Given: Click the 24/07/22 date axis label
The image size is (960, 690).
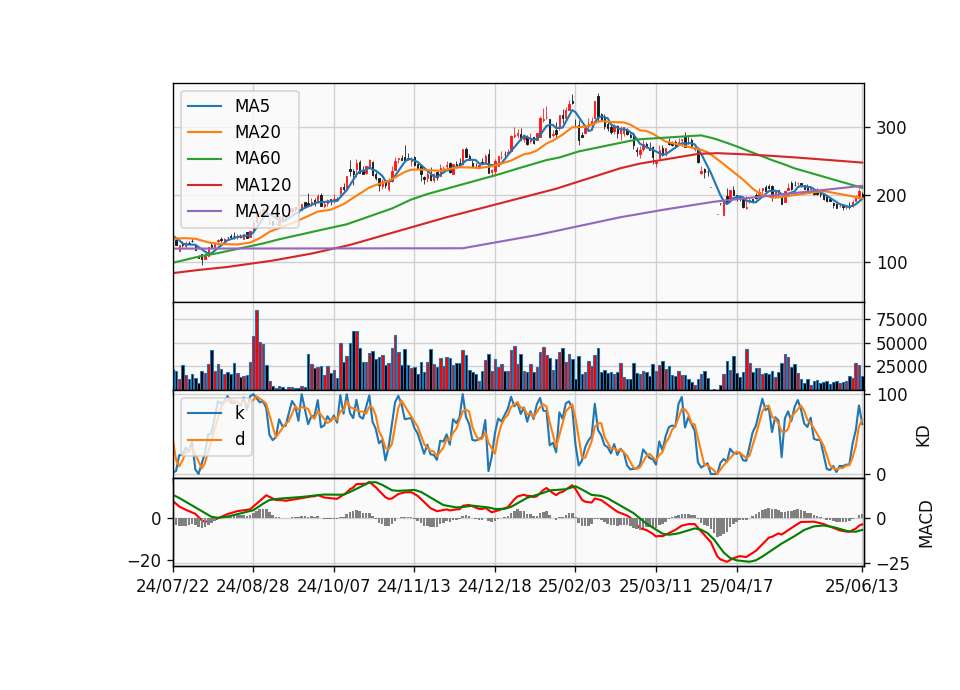Looking at the screenshot, I should pos(173,586).
